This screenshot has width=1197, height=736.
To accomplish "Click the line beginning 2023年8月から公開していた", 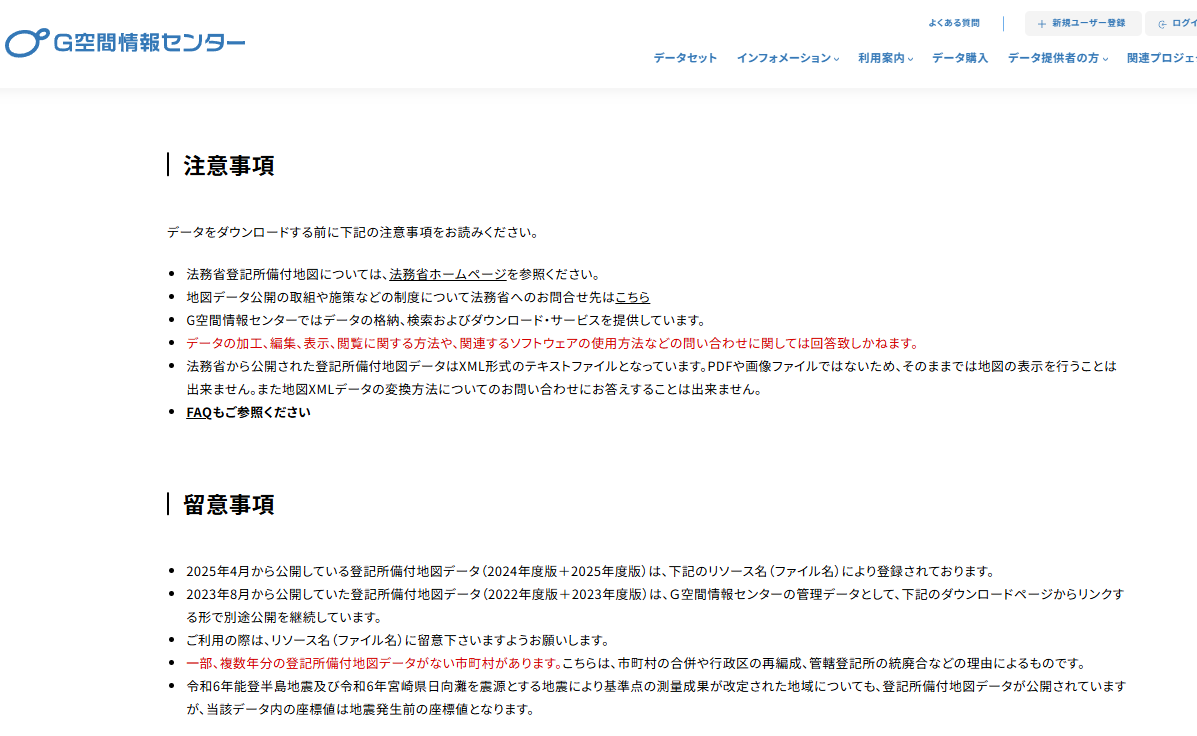I will tap(655, 605).
